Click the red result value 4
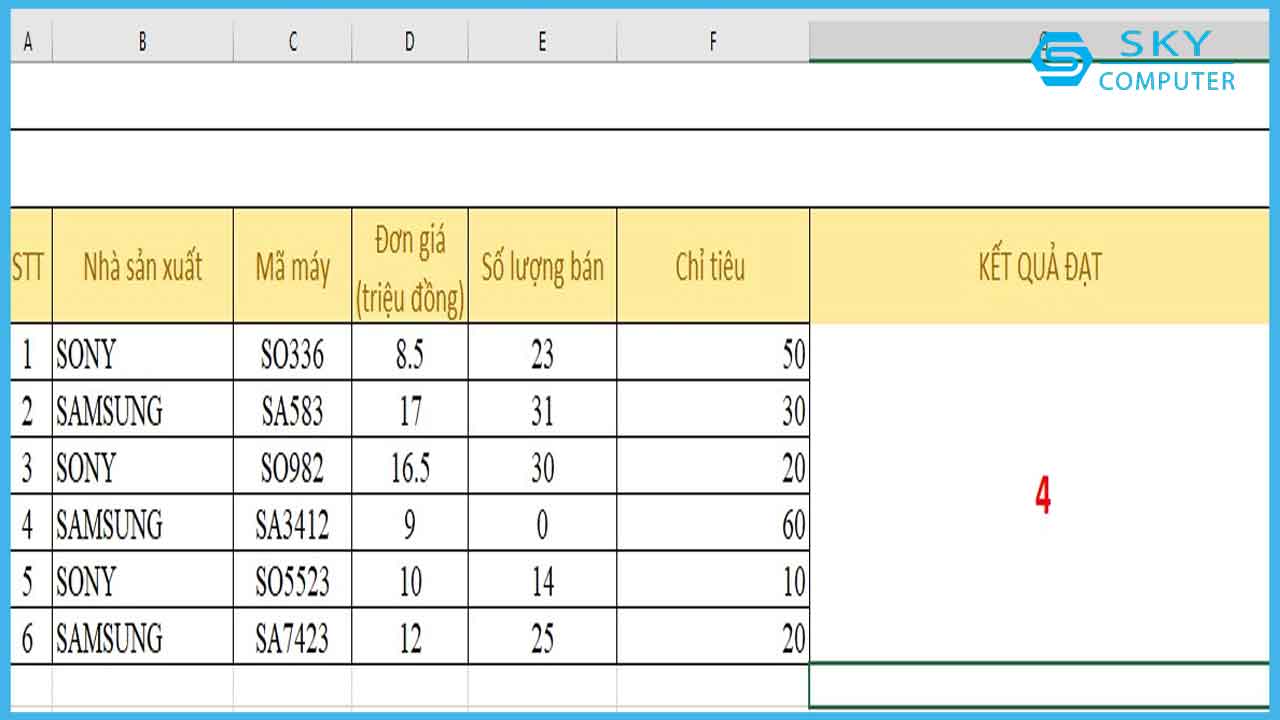Viewport: 1280px width, 720px height. [1043, 496]
